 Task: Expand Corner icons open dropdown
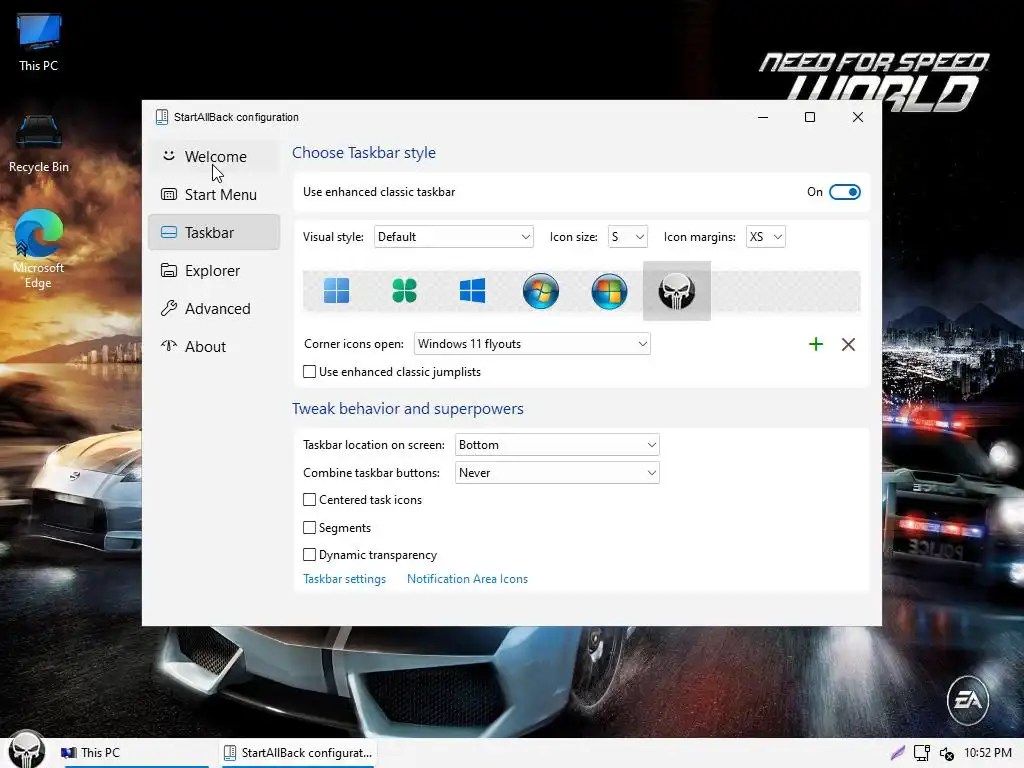[x=532, y=344]
